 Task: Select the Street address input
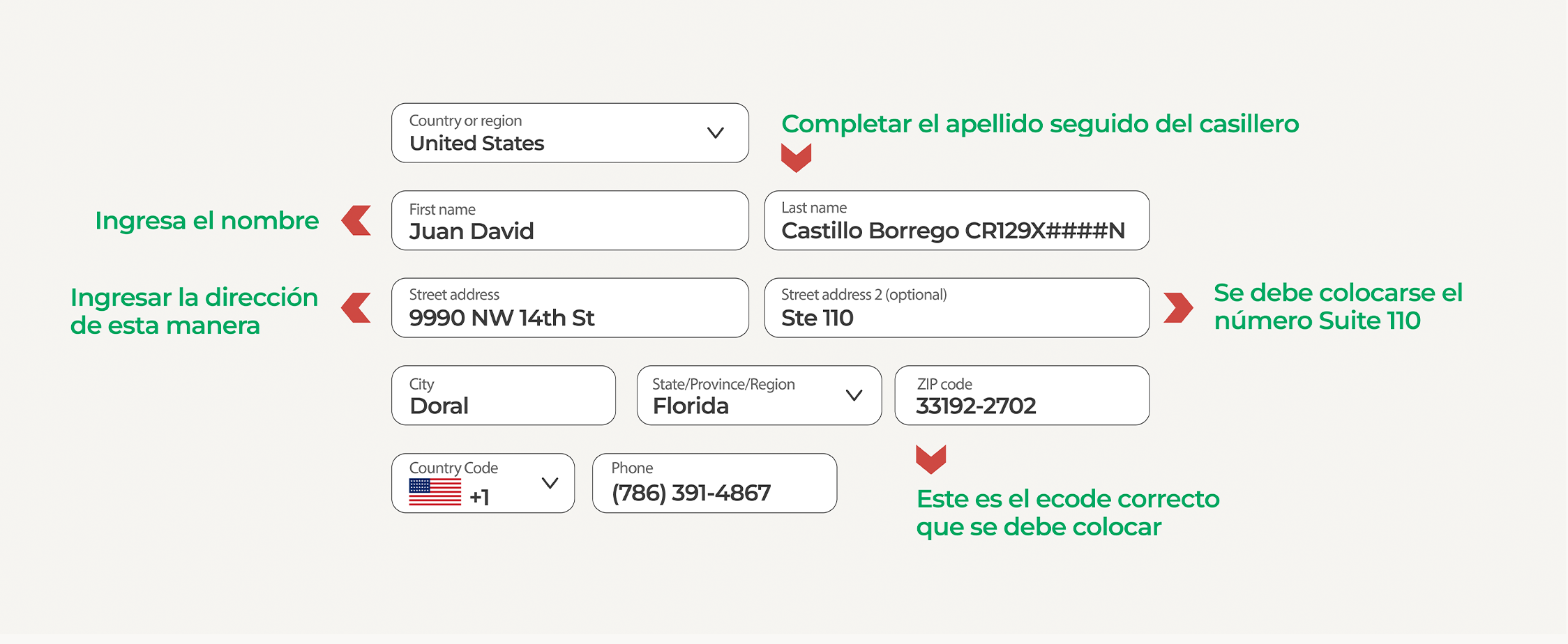click(570, 308)
